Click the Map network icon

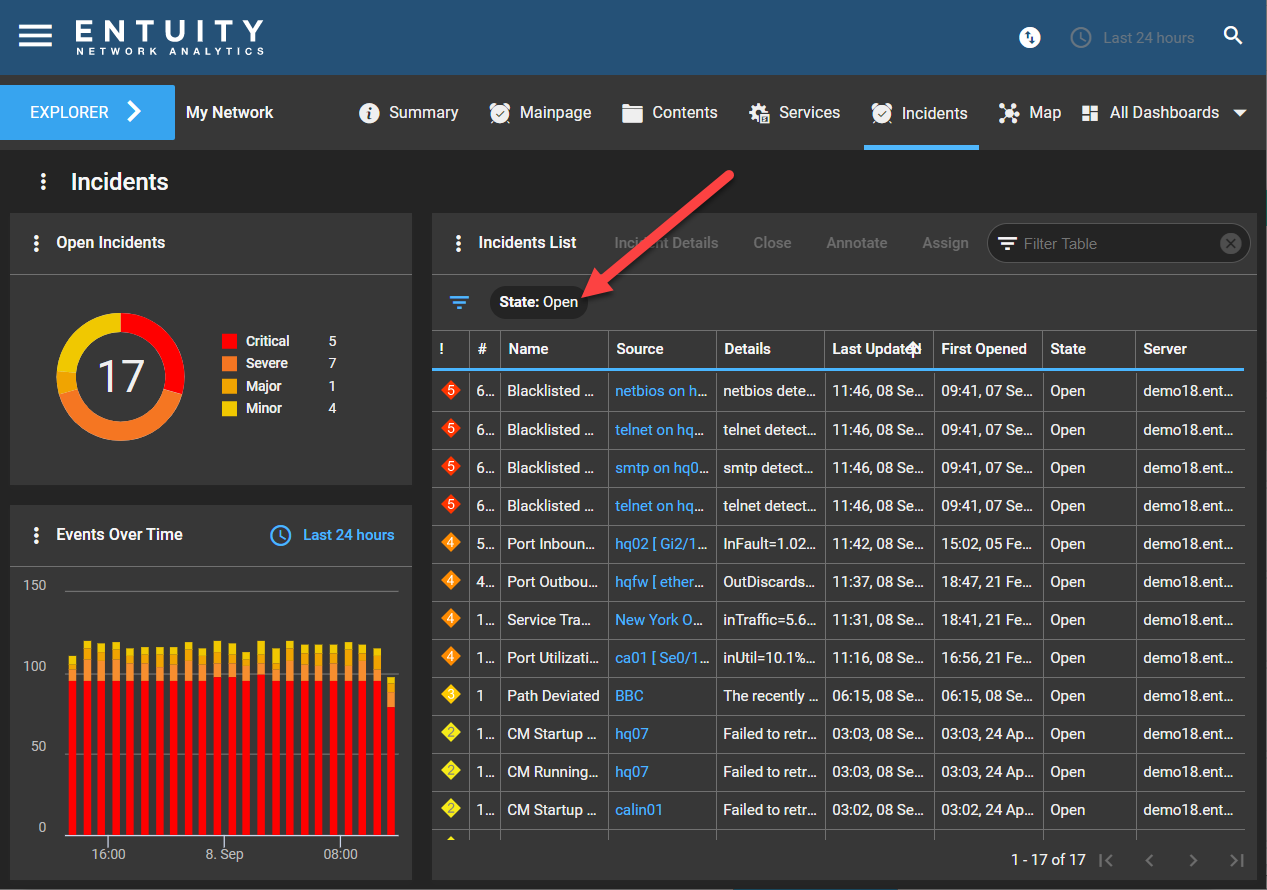coord(1009,113)
